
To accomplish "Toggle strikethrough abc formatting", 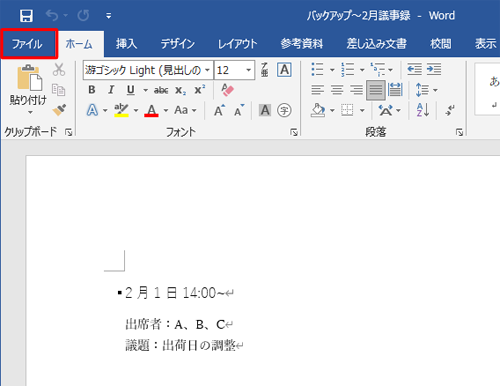I will pyautogui.click(x=161, y=90).
